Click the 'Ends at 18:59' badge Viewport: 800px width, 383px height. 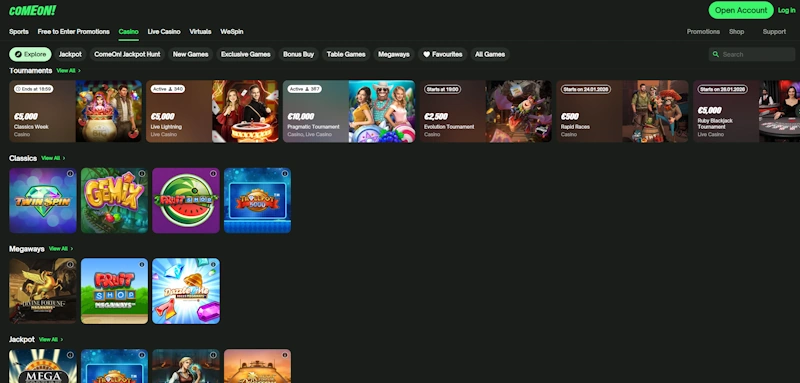tap(34, 89)
